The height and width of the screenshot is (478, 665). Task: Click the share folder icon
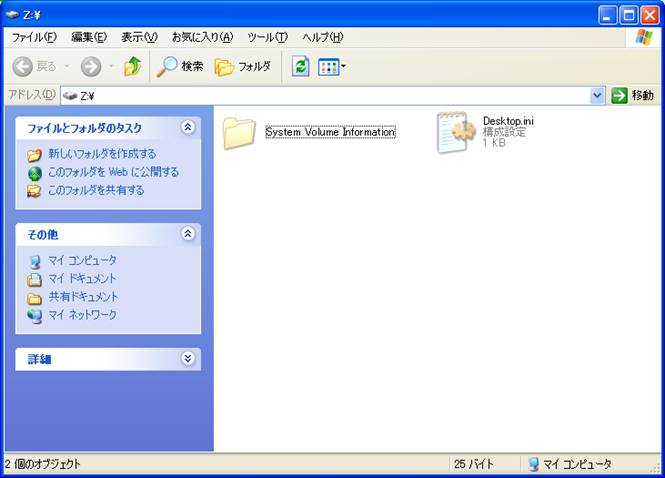pyautogui.click(x=34, y=191)
